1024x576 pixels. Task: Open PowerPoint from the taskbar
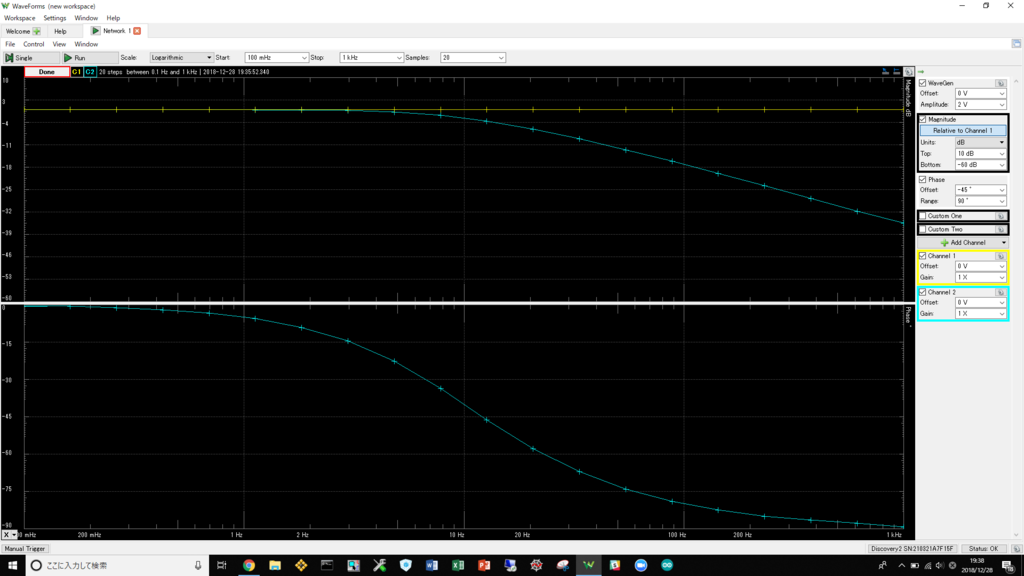pyautogui.click(x=484, y=565)
